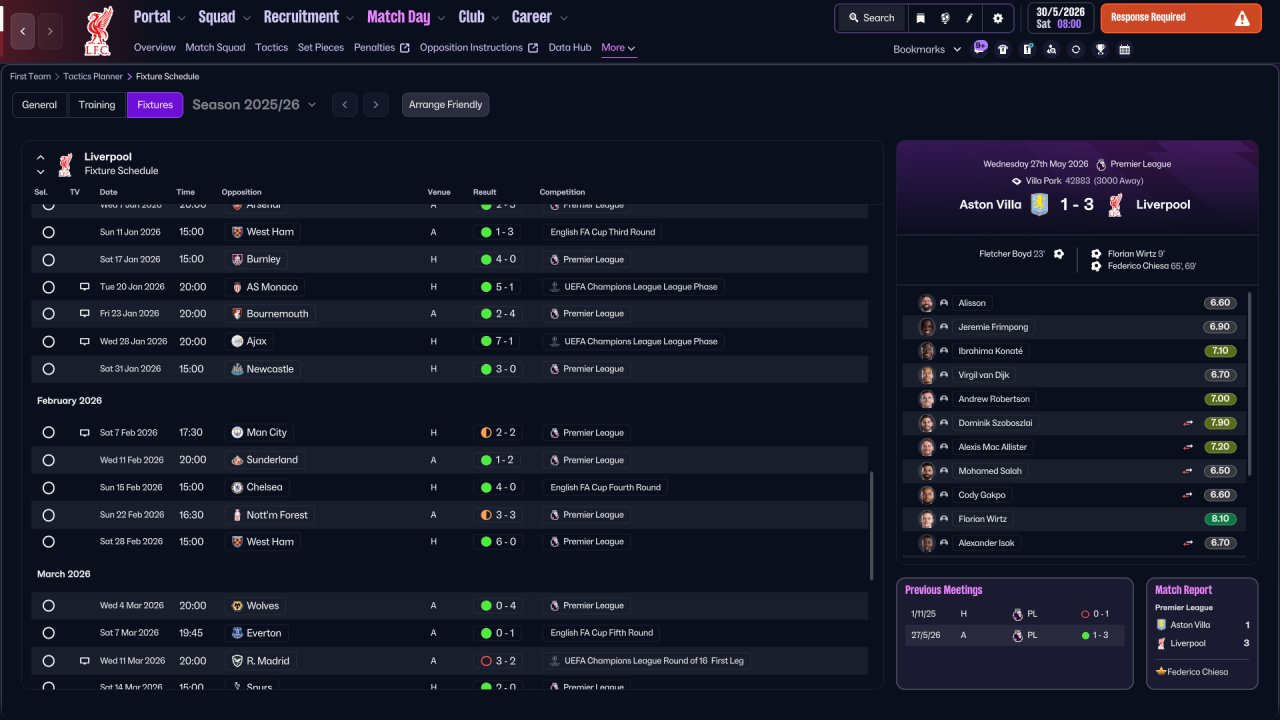The width and height of the screenshot is (1280, 720).
Task: Open the globe world icon
Action: (945, 18)
